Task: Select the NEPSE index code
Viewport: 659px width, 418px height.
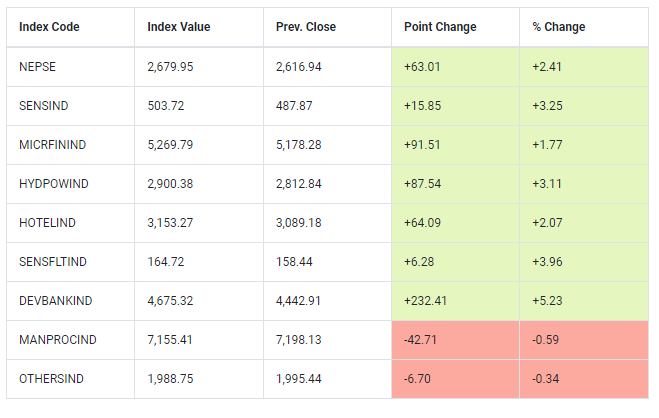Action: pyautogui.click(x=37, y=67)
